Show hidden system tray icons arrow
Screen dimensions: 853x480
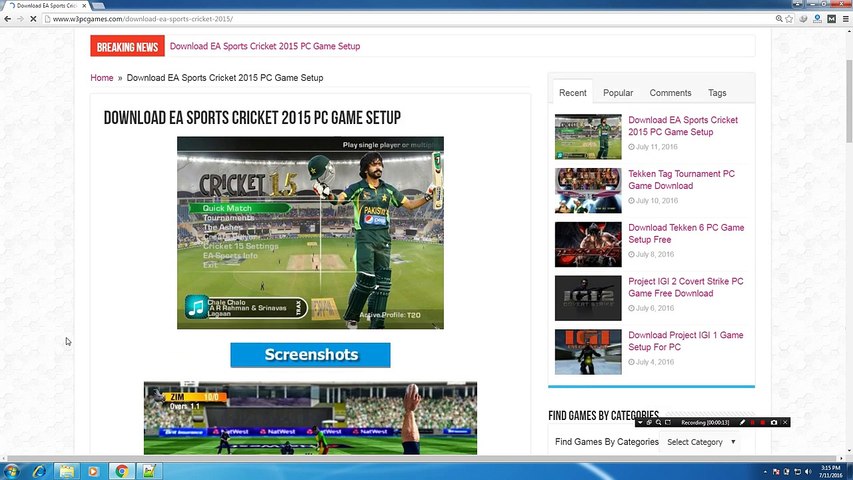coord(765,472)
